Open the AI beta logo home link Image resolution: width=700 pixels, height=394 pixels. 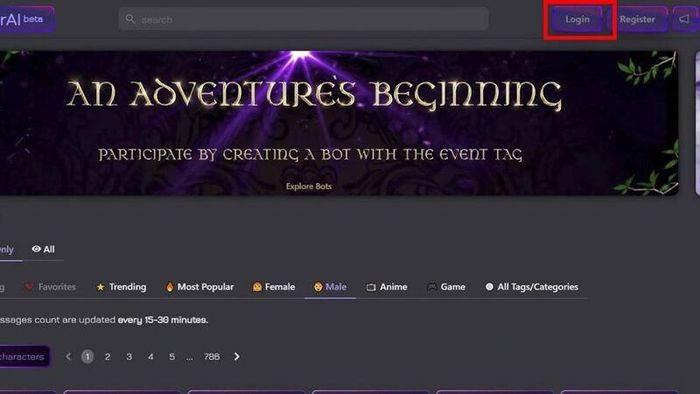tap(27, 19)
